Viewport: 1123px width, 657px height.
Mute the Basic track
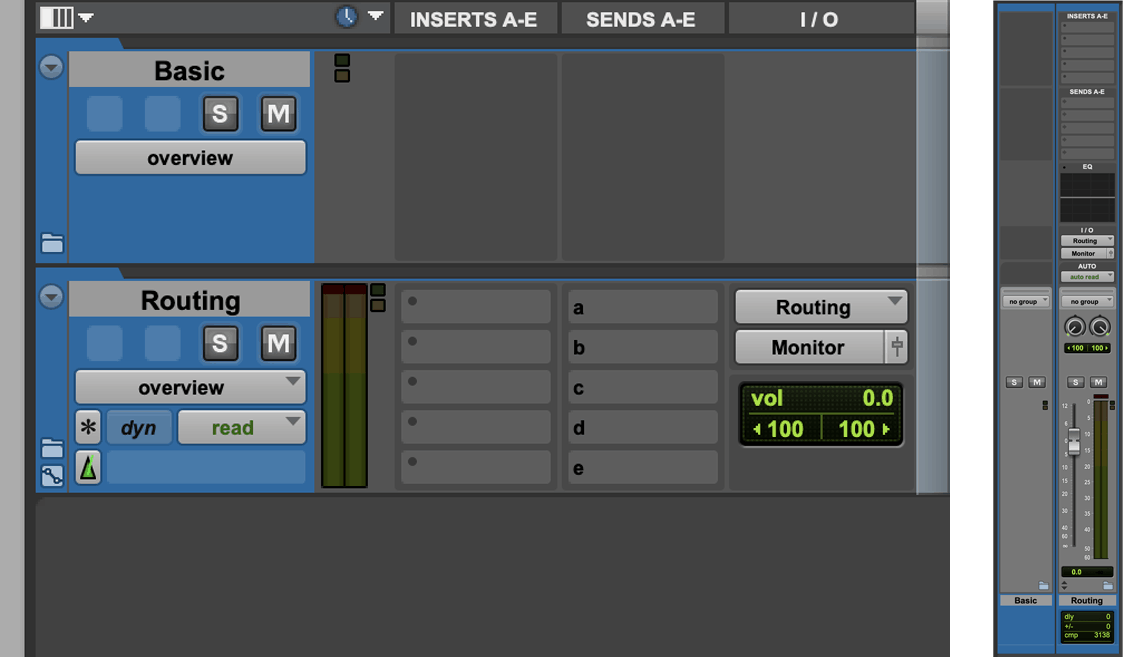tap(278, 113)
